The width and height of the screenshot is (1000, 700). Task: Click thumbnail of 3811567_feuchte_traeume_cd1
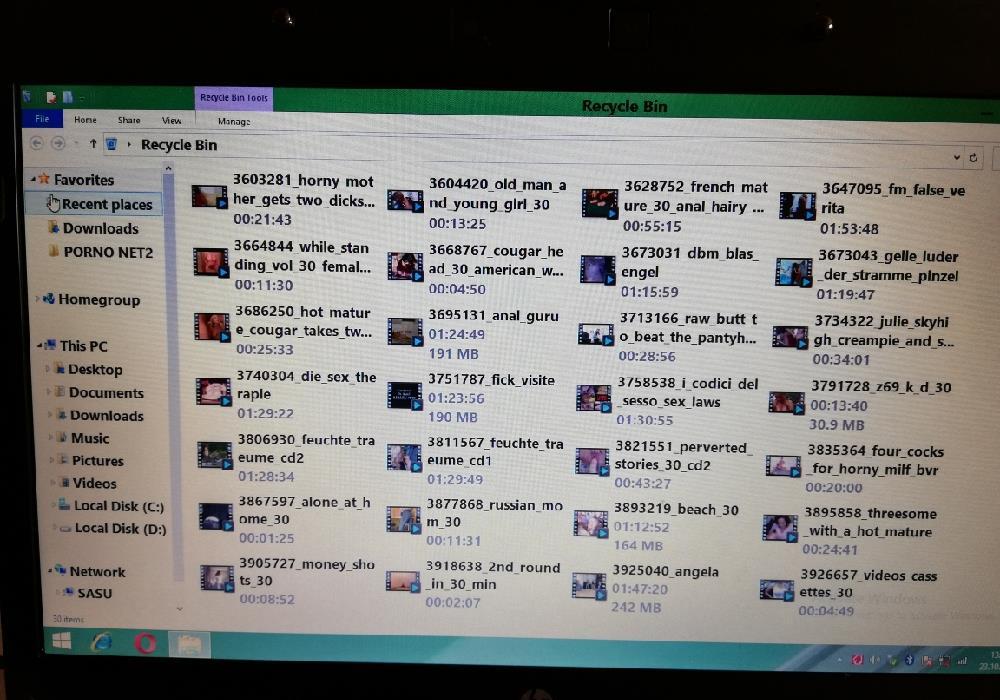pyautogui.click(x=404, y=458)
